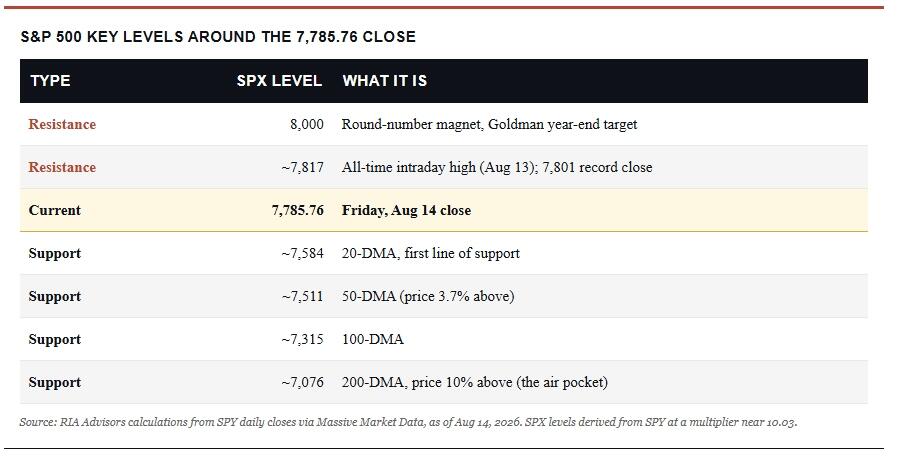Select the ~7,817 level value

(x=302, y=167)
